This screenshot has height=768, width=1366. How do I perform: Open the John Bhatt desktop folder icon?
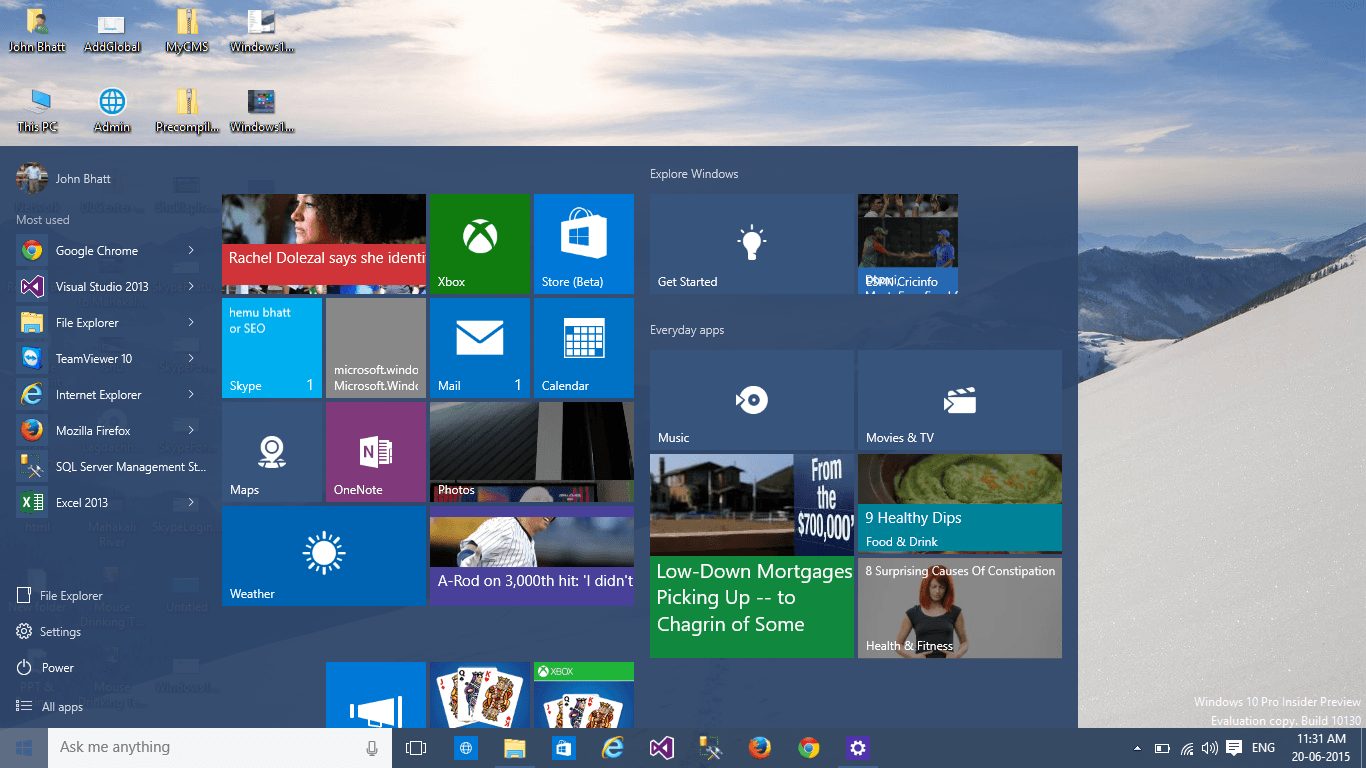coord(37,31)
